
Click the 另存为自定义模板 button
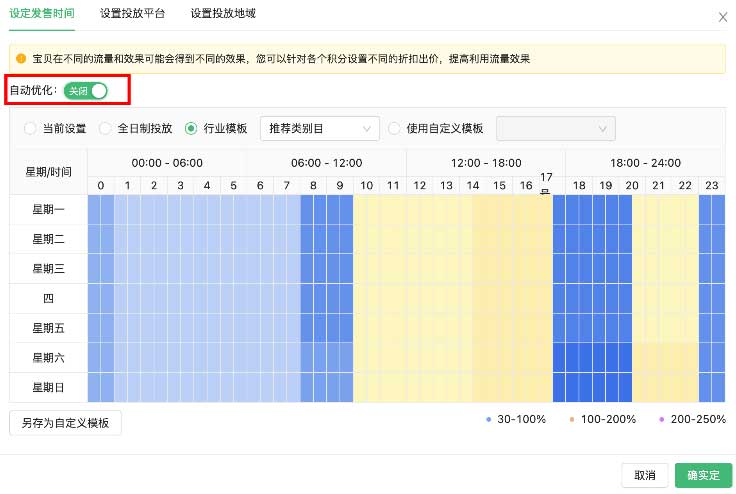(65, 423)
